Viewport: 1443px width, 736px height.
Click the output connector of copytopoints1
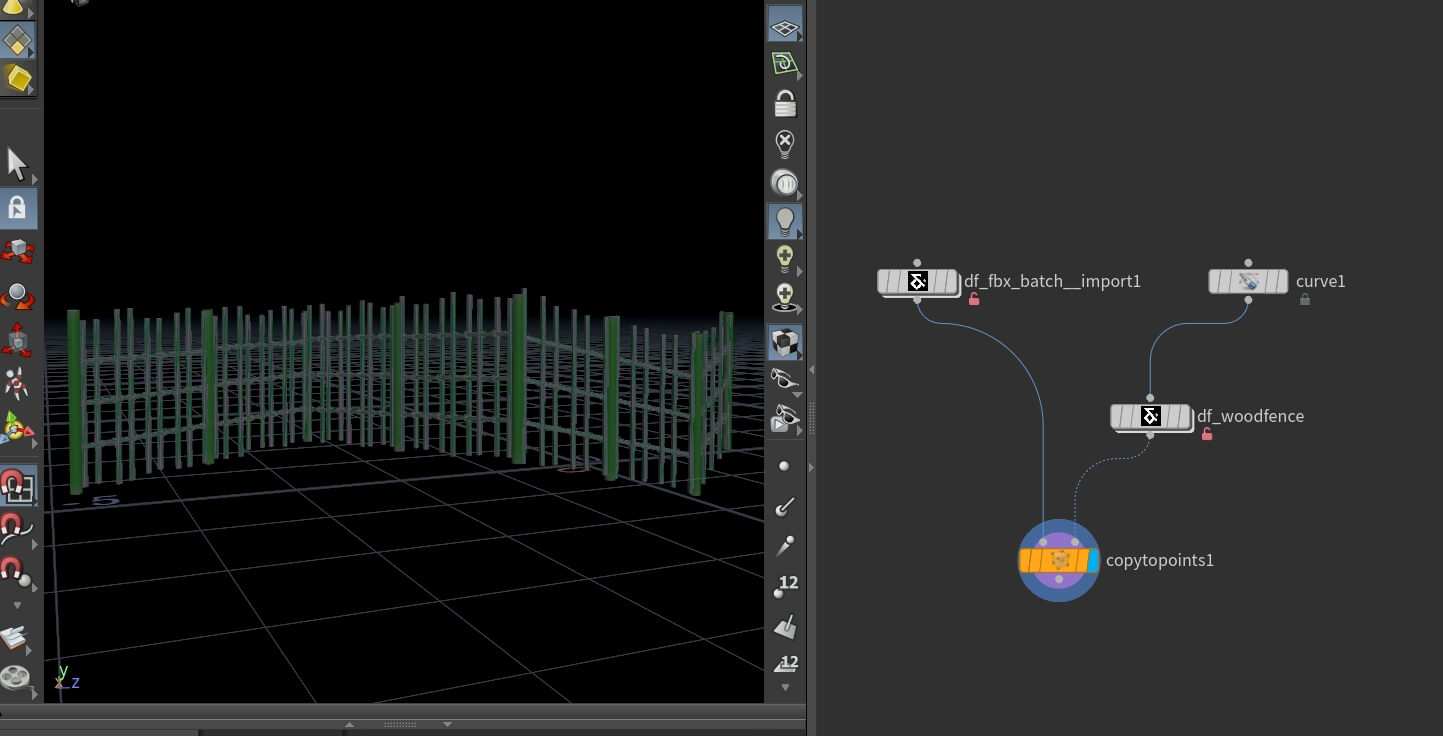click(x=1059, y=579)
